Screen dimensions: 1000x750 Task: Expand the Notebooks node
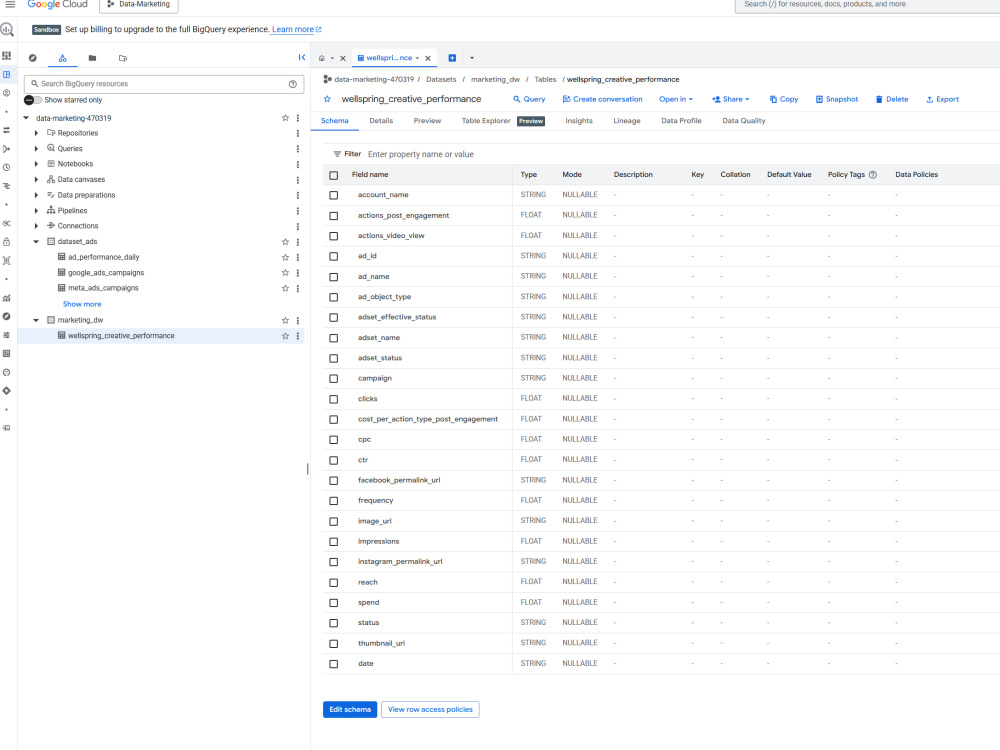36,164
